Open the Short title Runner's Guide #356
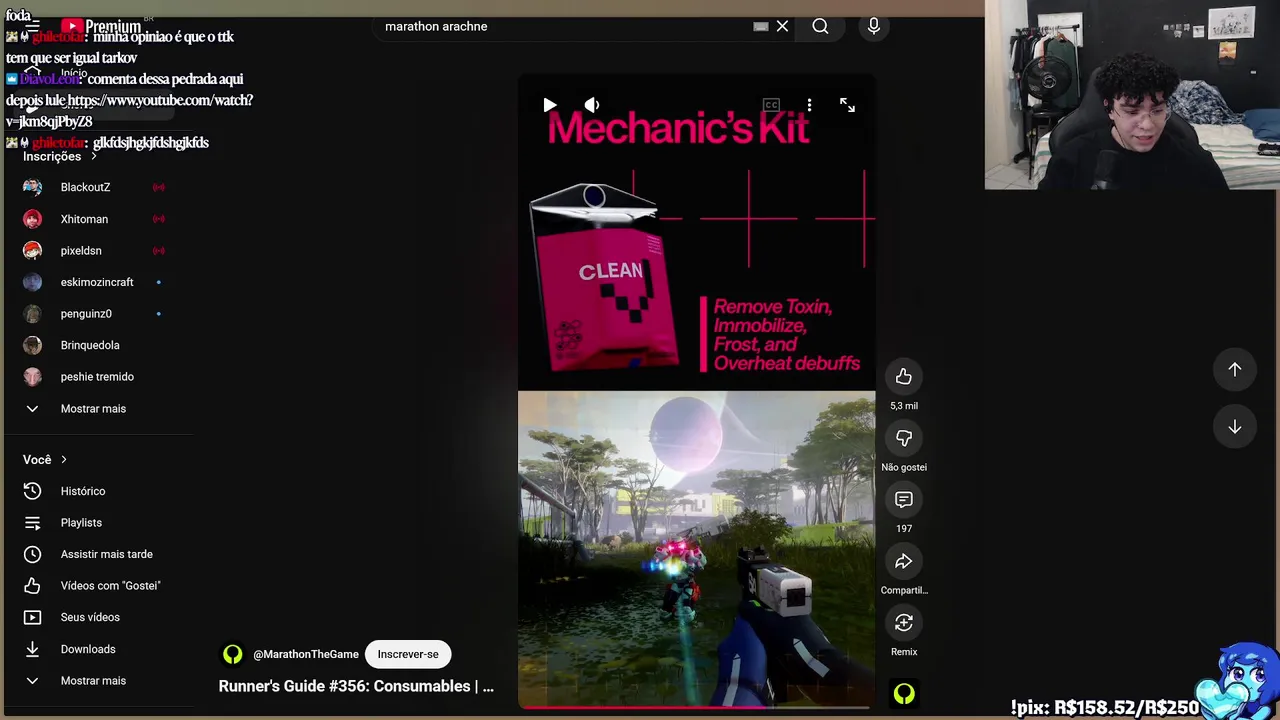 (x=356, y=686)
